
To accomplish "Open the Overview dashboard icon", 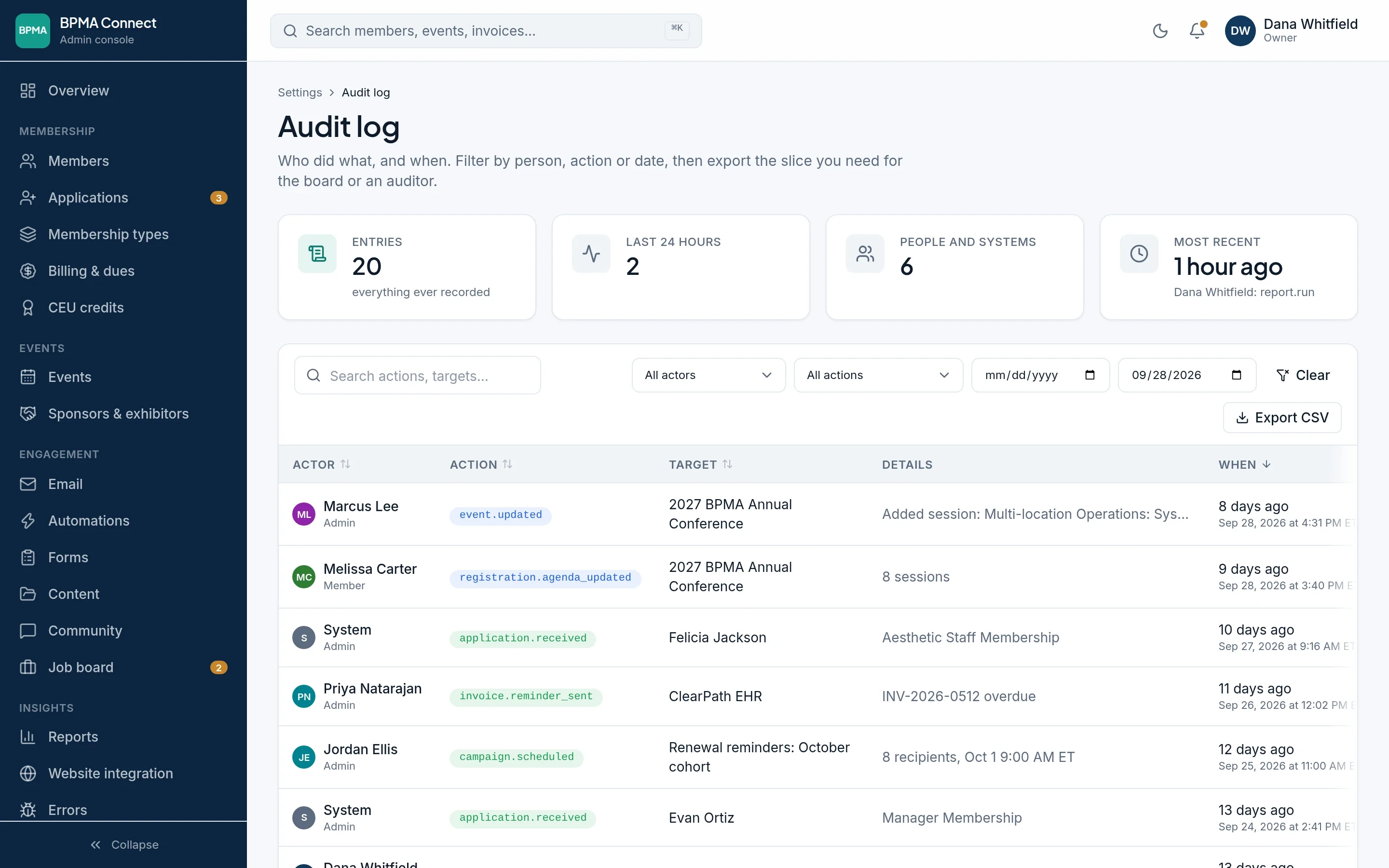I will point(27,91).
